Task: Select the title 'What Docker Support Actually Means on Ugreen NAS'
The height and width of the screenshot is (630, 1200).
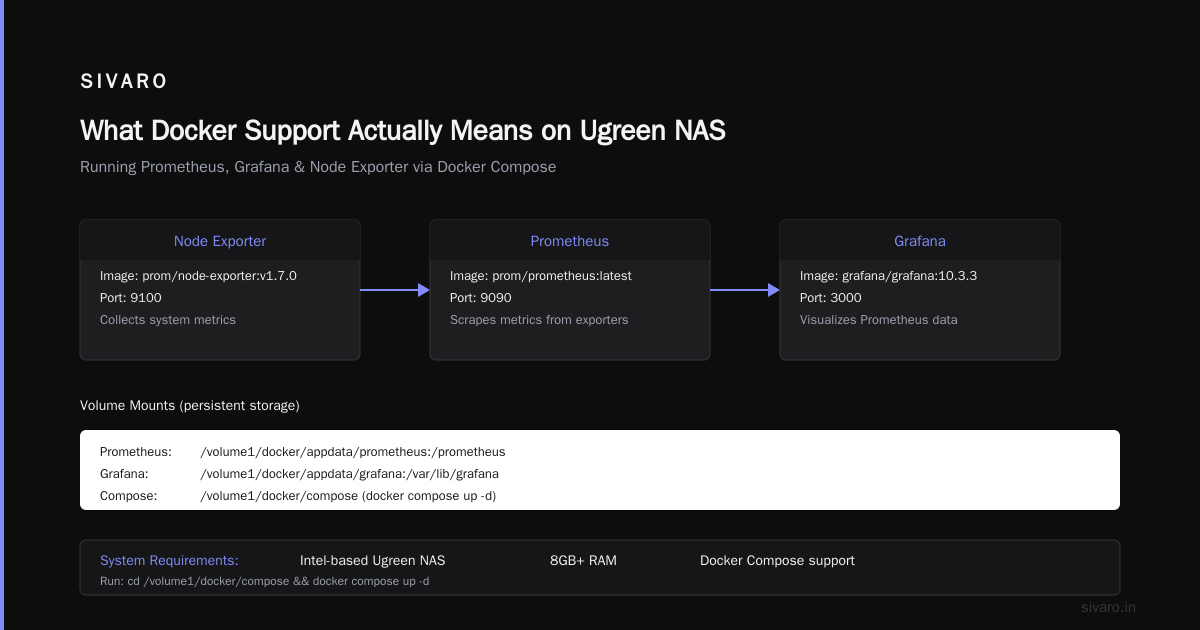Action: [x=403, y=131]
